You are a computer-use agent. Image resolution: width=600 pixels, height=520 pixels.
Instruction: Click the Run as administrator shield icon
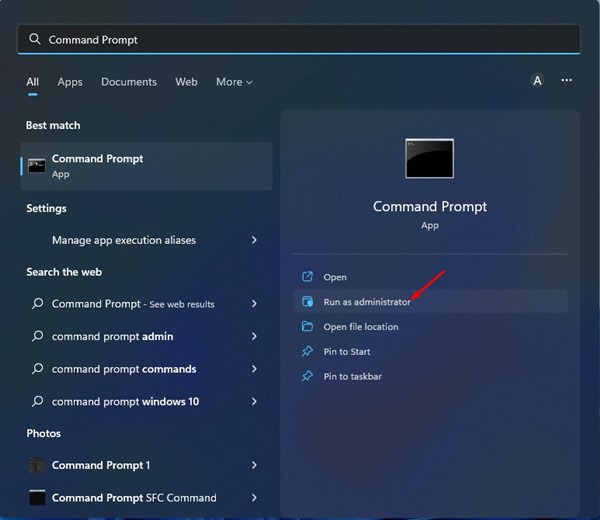click(x=307, y=302)
